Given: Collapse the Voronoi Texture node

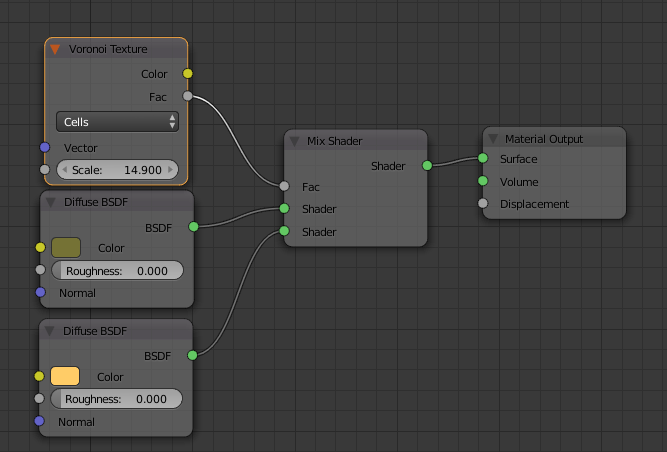Looking at the screenshot, I should coord(55,49).
